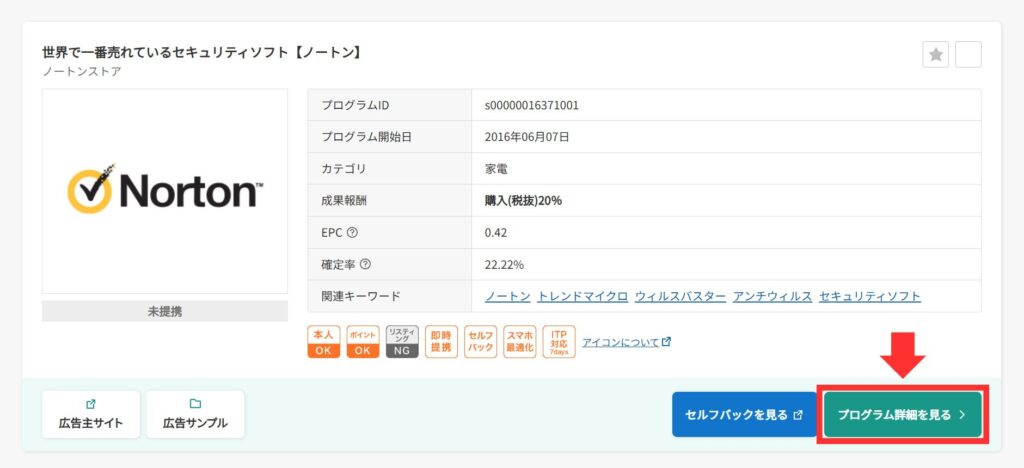Tick the empty checkbox beside the star

click(x=968, y=55)
